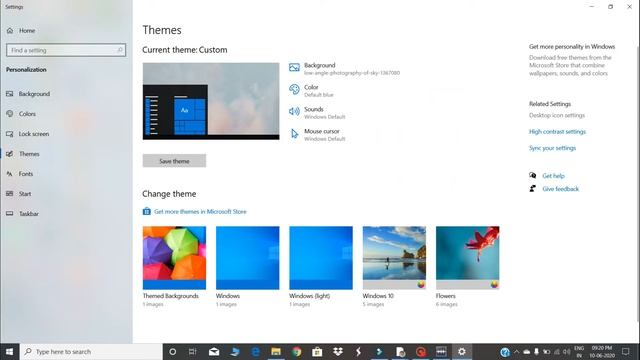Select the Themed Backgrounds theme thumbnail
This screenshot has width=640, height=360.
point(174,258)
